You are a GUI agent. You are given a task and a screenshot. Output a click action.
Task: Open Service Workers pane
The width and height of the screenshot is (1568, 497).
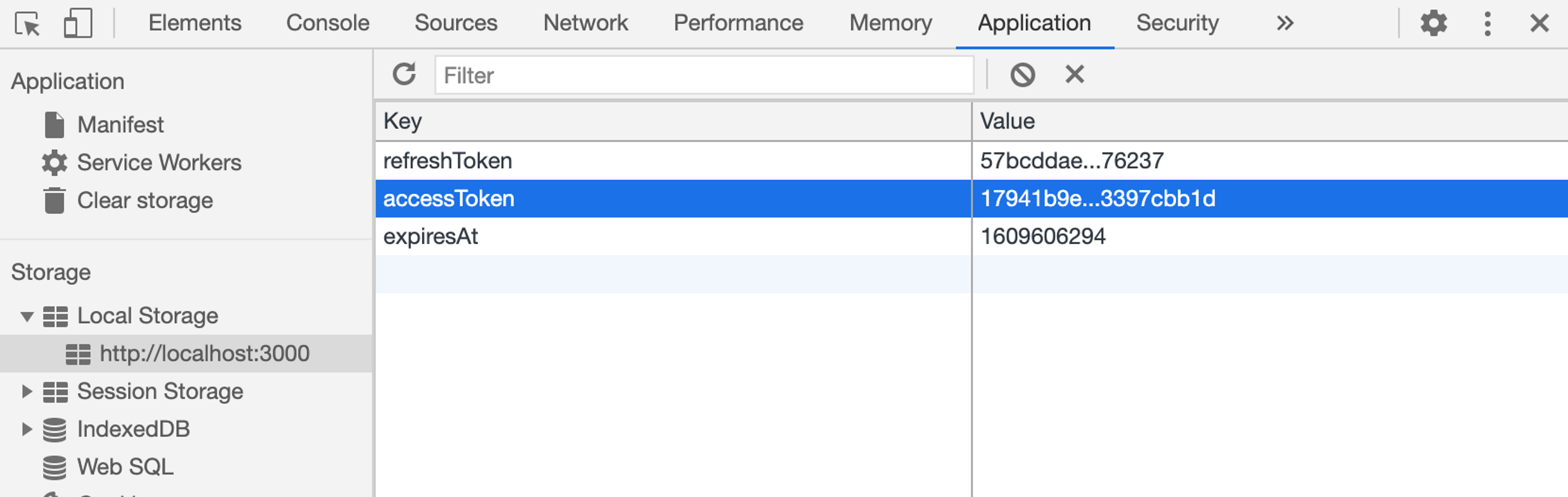pyautogui.click(x=158, y=163)
